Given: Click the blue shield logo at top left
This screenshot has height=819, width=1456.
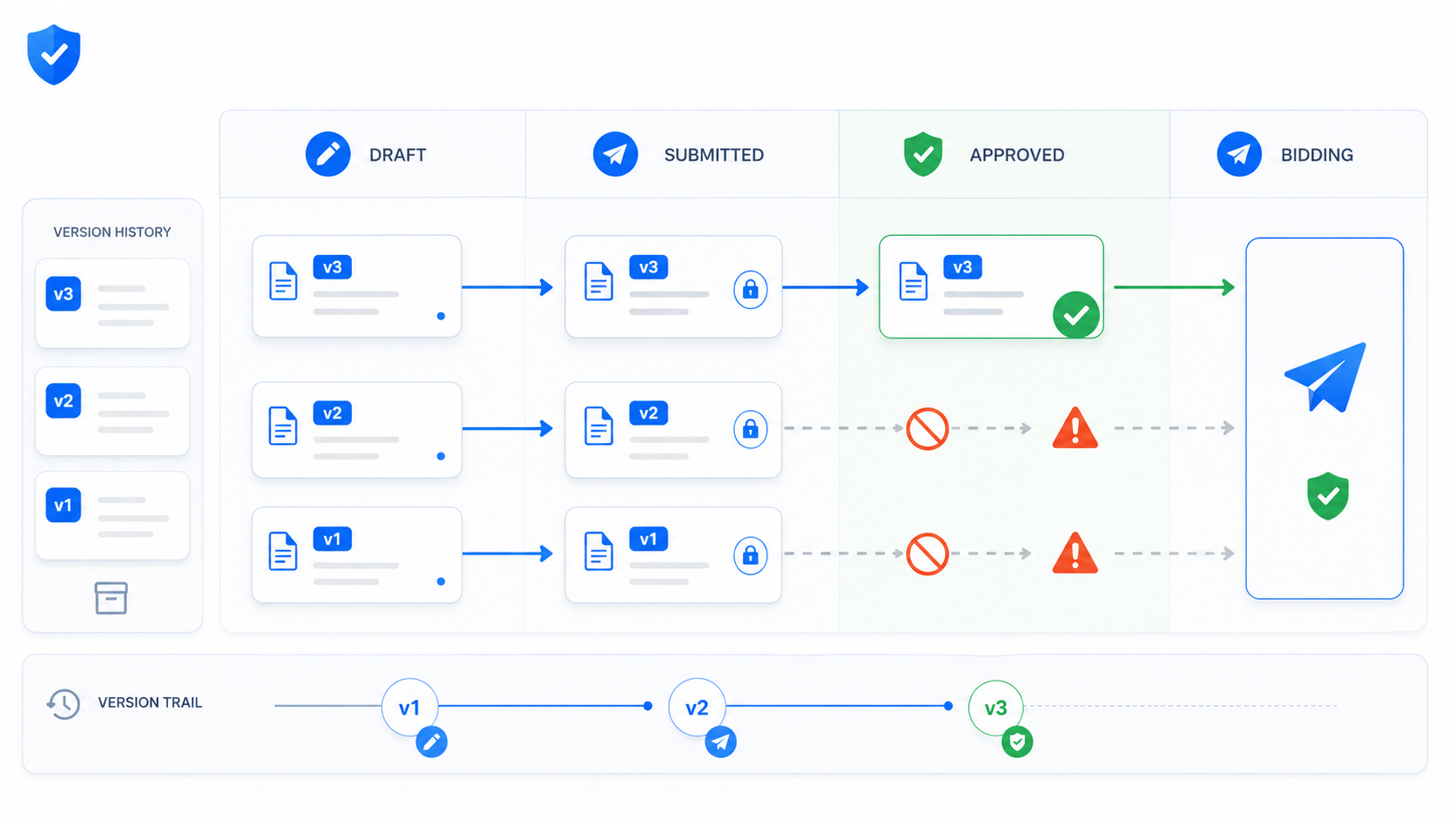Looking at the screenshot, I should [x=54, y=55].
